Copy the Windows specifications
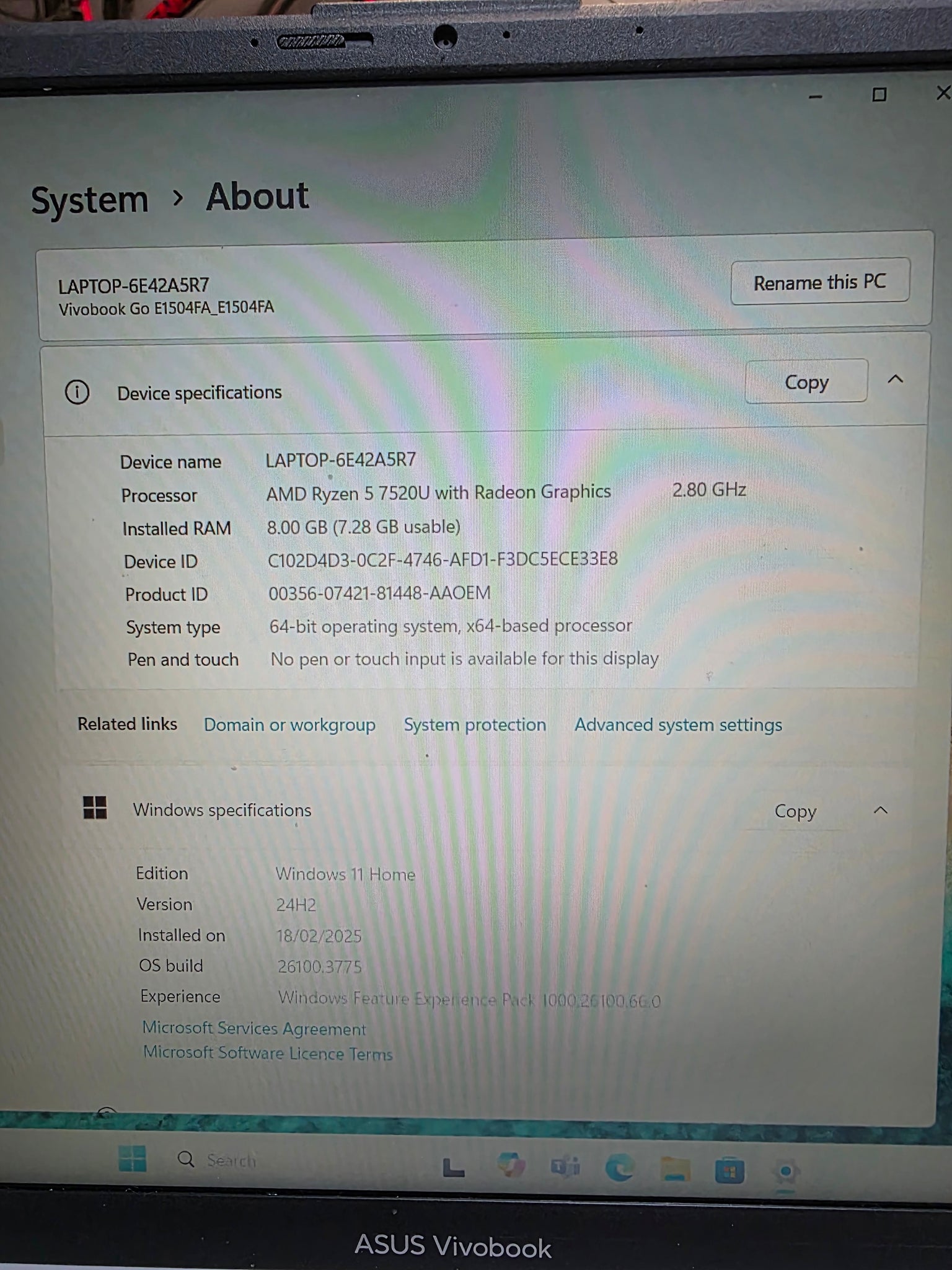Image resolution: width=952 pixels, height=1270 pixels. (795, 812)
